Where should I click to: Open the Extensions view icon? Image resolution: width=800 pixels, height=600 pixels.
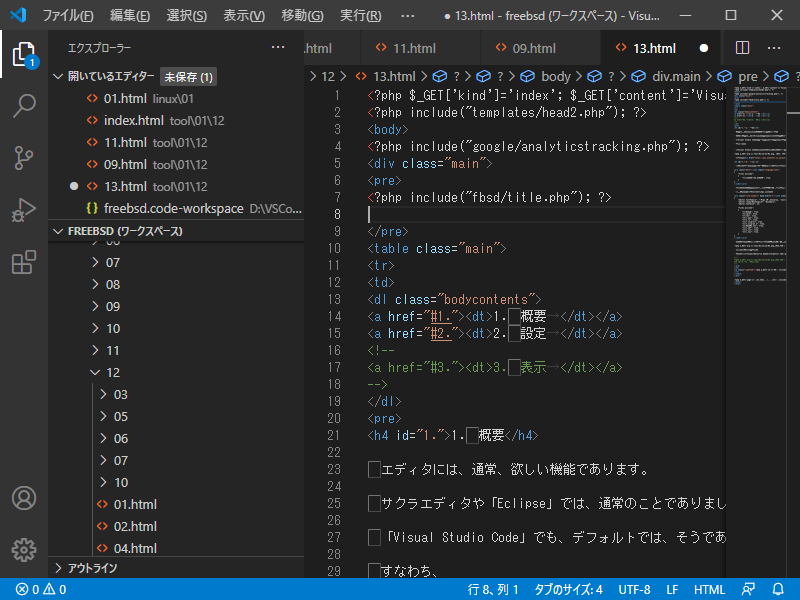(23, 263)
